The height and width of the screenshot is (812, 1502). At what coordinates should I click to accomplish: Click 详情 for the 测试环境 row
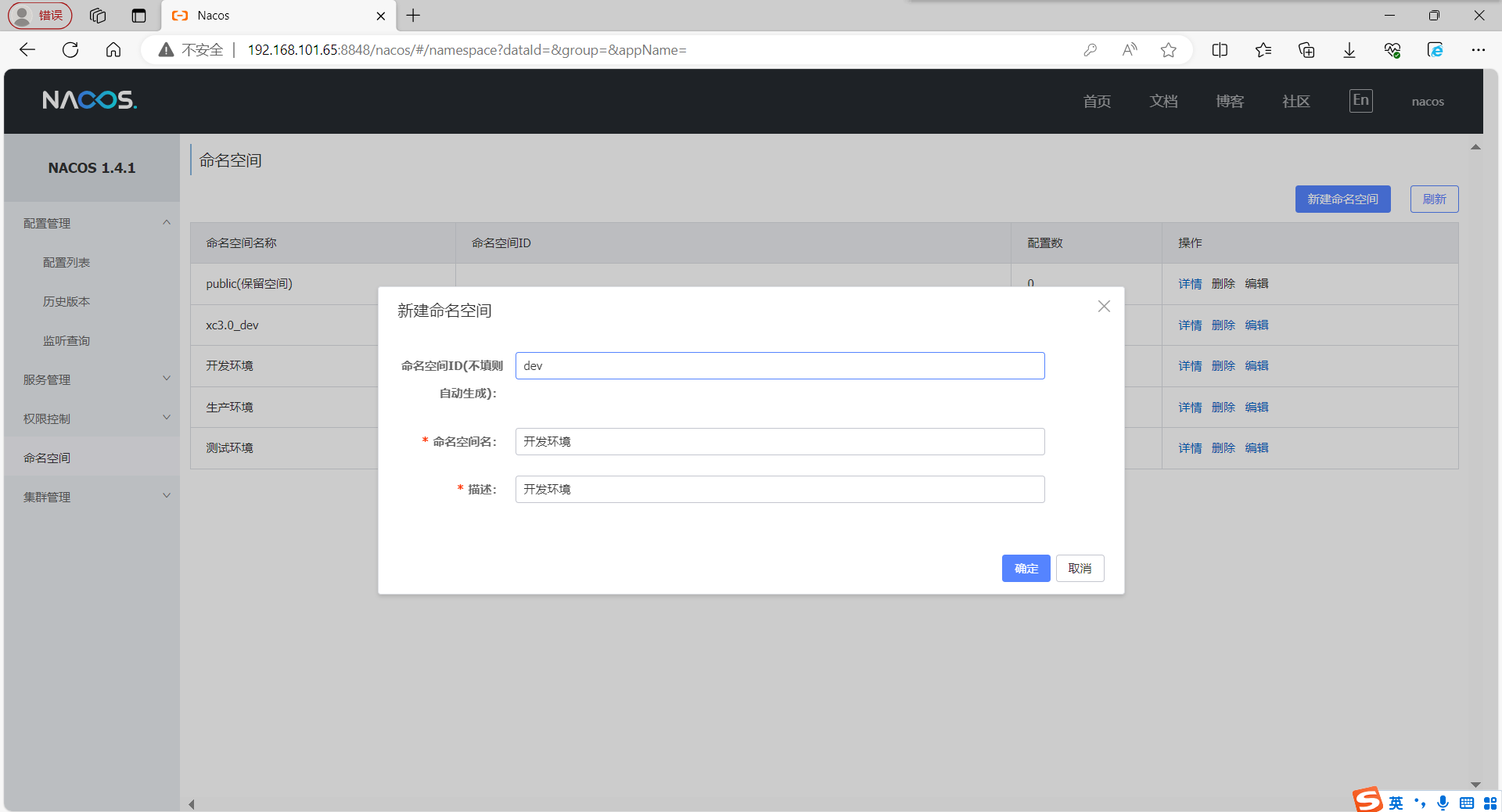point(1190,448)
